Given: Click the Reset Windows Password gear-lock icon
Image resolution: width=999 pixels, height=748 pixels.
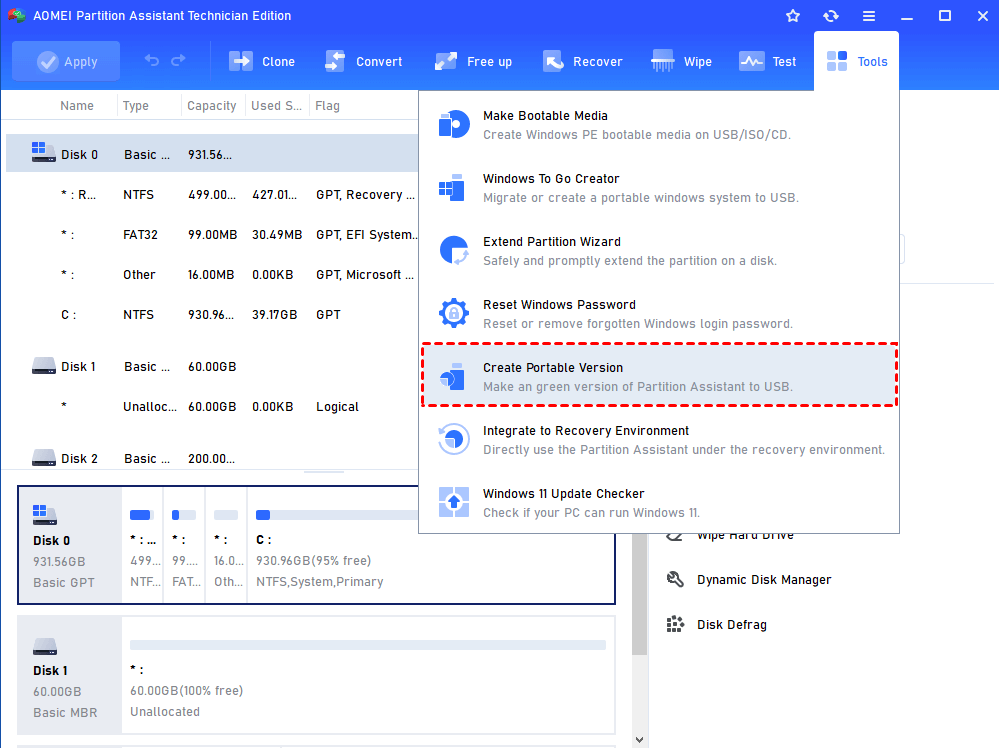Looking at the screenshot, I should coord(454,313).
